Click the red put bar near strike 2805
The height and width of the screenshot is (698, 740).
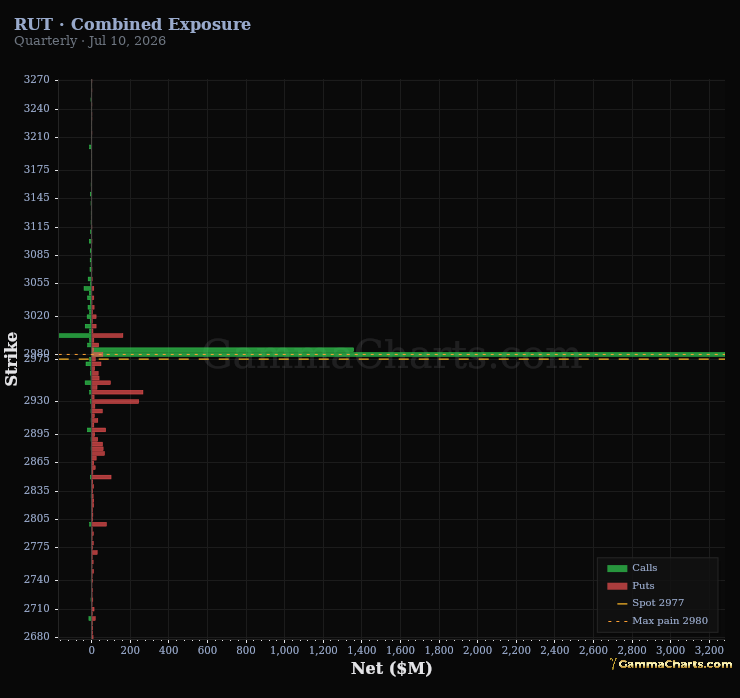pos(99,524)
